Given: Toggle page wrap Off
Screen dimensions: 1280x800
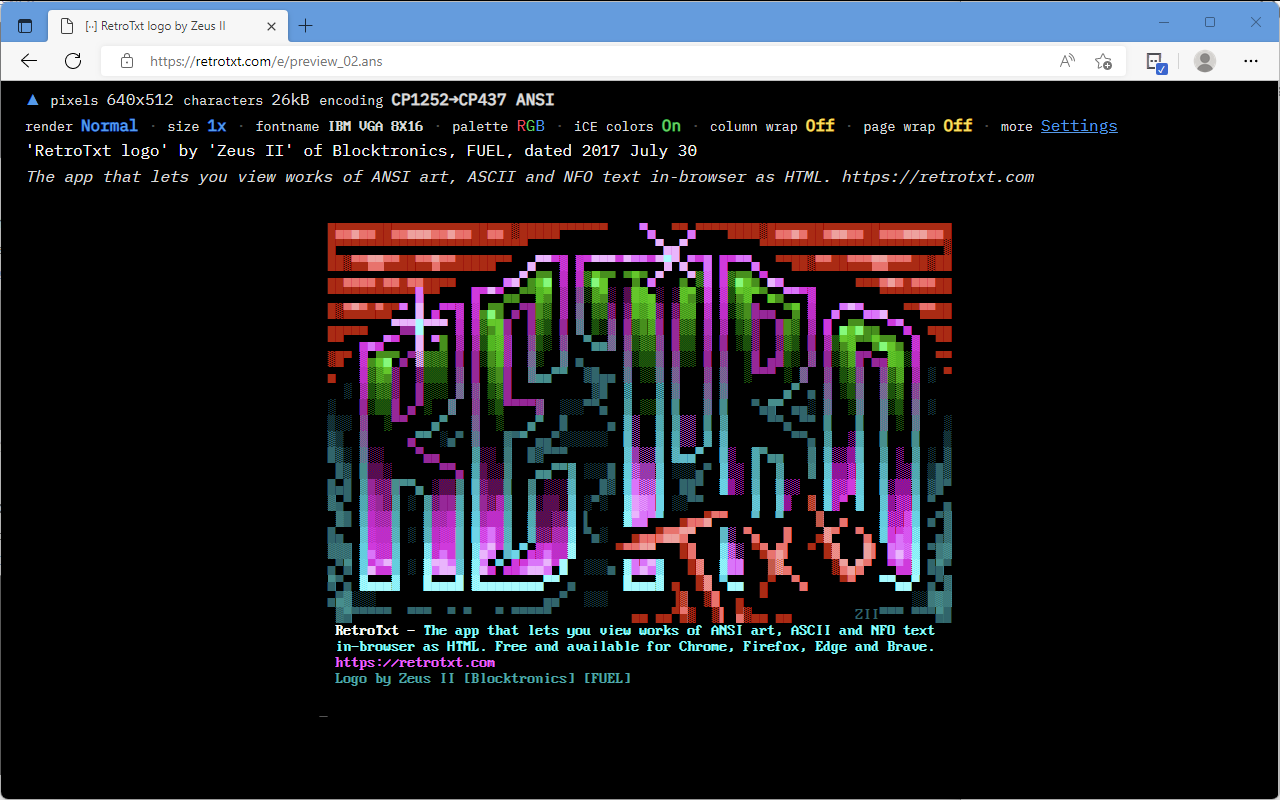Looking at the screenshot, I should pos(958,126).
